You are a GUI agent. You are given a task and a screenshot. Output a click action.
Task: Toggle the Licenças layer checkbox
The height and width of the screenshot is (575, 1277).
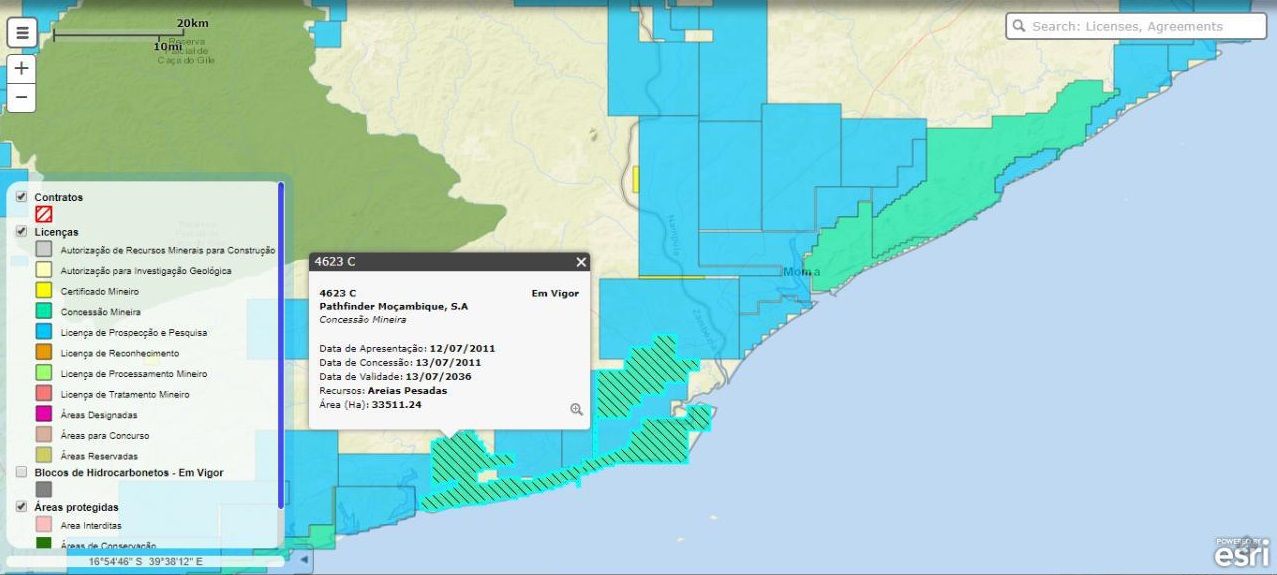[21, 231]
